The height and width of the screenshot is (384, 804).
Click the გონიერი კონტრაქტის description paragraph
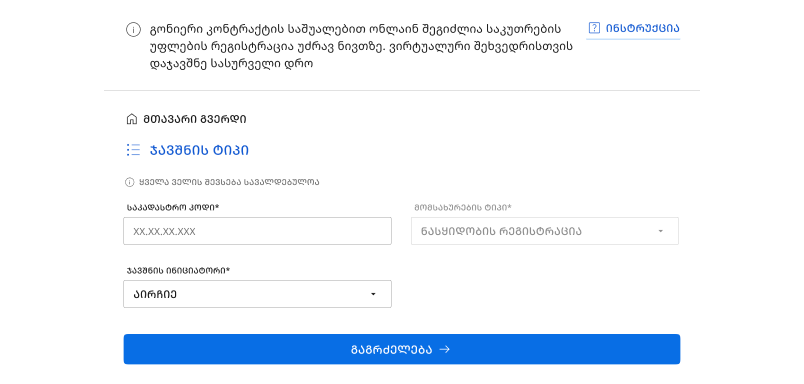click(x=361, y=47)
